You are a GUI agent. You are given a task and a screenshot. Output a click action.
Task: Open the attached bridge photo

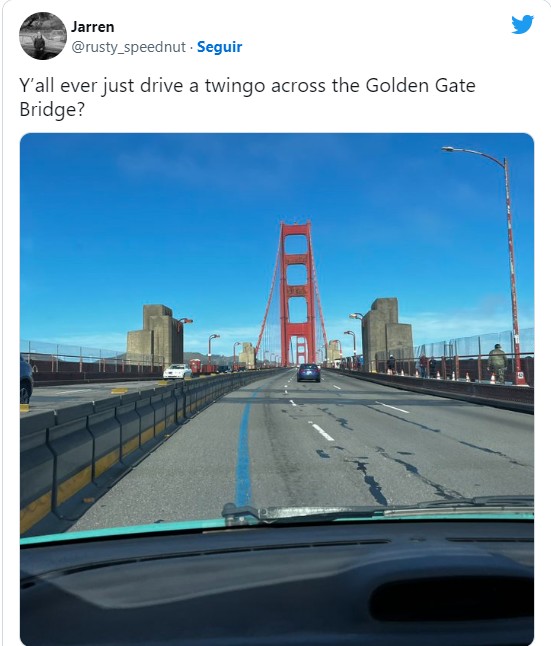point(277,389)
